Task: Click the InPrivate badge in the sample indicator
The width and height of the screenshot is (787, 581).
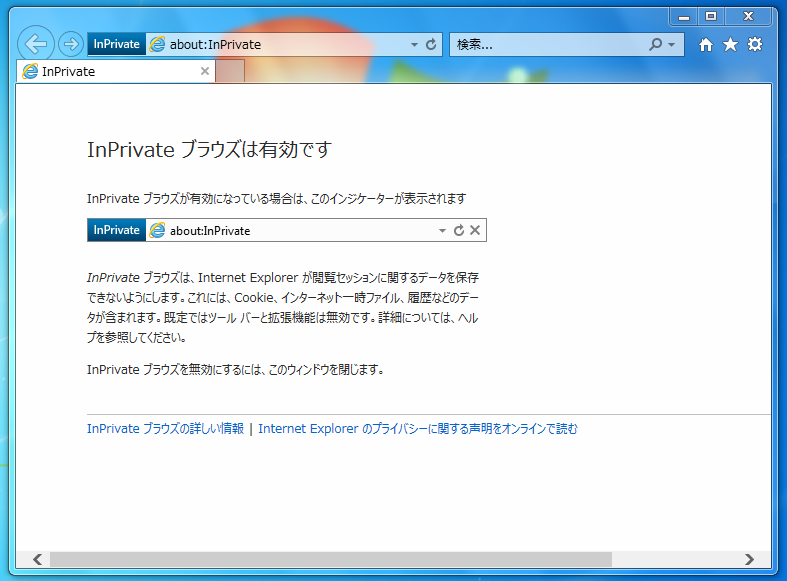Action: pos(116,230)
